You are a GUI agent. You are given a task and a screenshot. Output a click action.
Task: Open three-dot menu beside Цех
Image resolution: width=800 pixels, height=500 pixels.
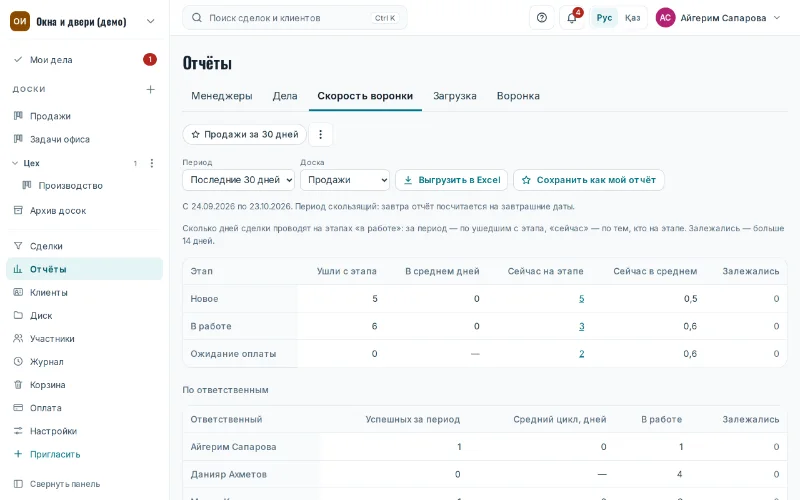152,163
